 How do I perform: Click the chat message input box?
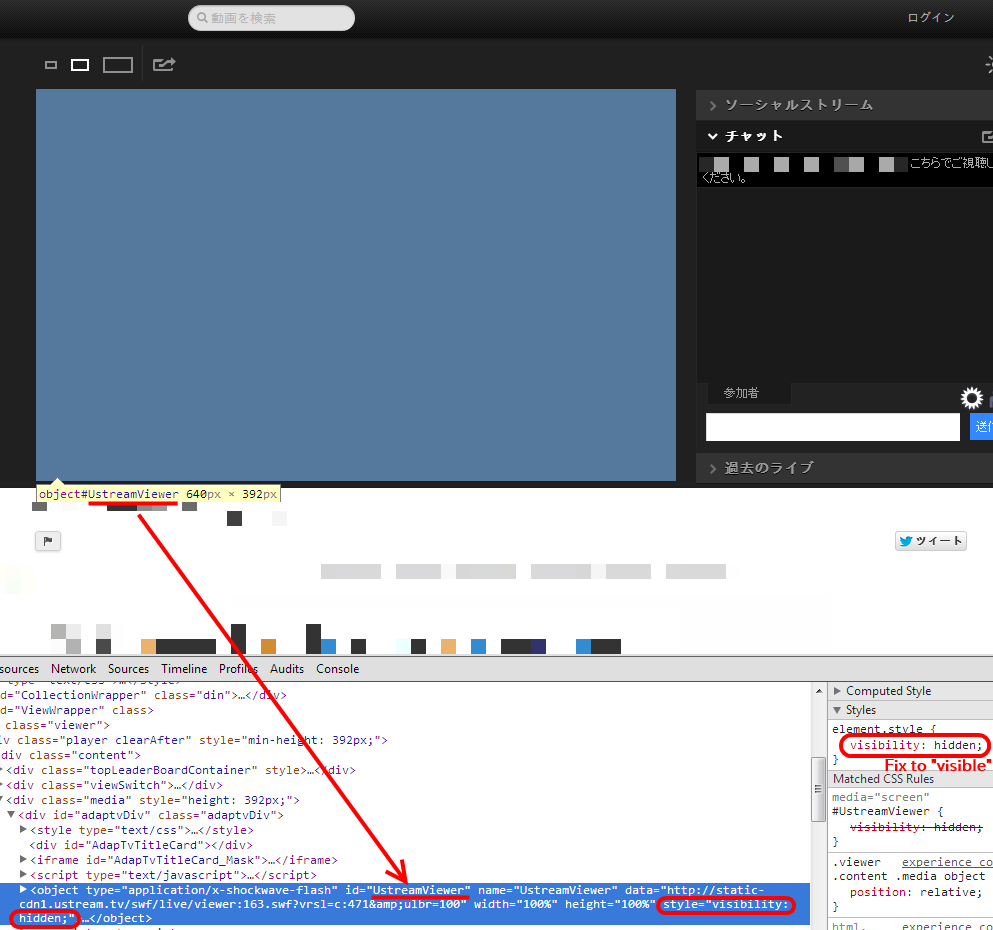(832, 427)
